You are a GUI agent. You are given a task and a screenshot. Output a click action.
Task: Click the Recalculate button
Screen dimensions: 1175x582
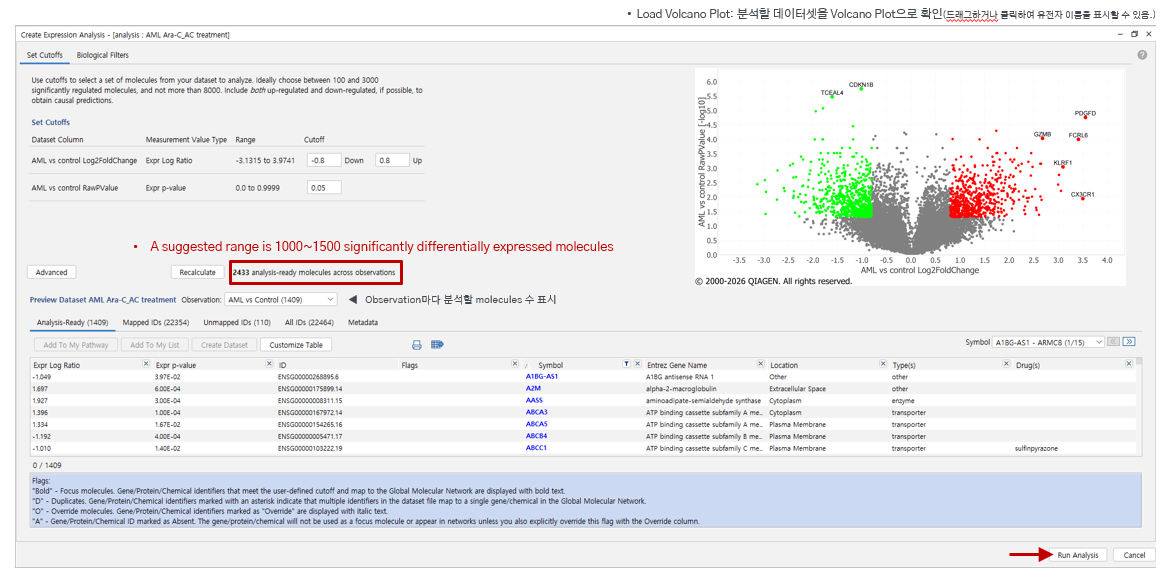tap(198, 273)
